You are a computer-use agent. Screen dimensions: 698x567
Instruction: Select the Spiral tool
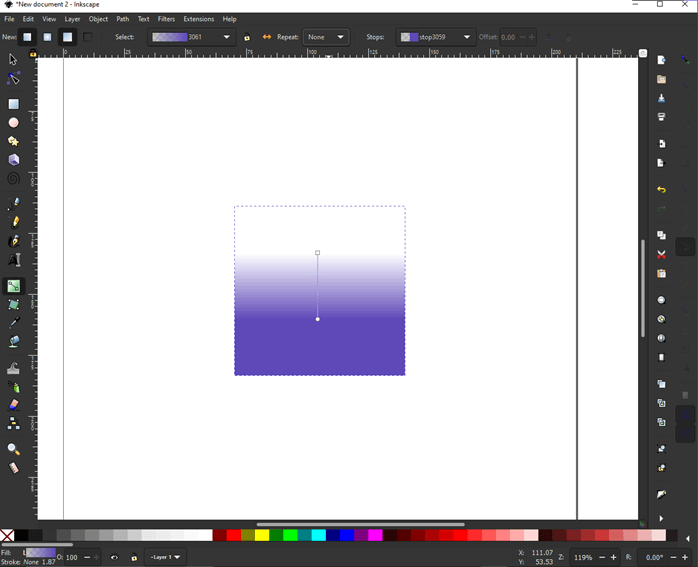13,178
